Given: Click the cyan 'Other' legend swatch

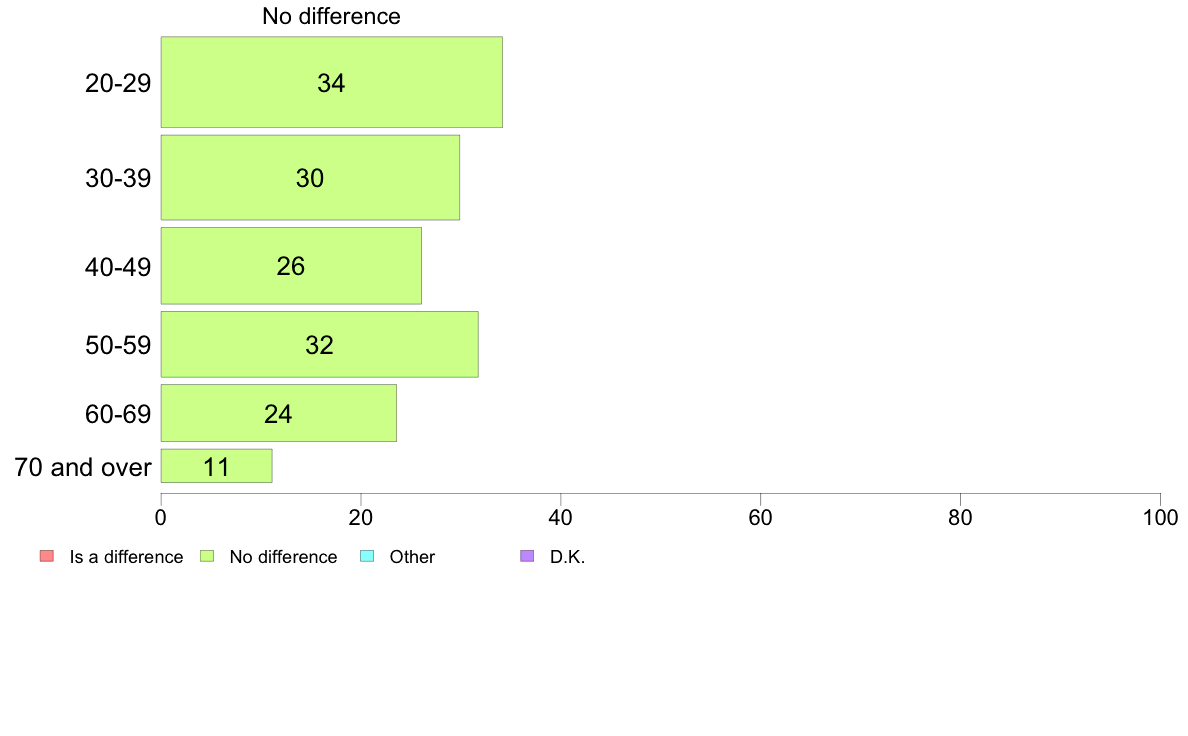Looking at the screenshot, I should click(367, 556).
